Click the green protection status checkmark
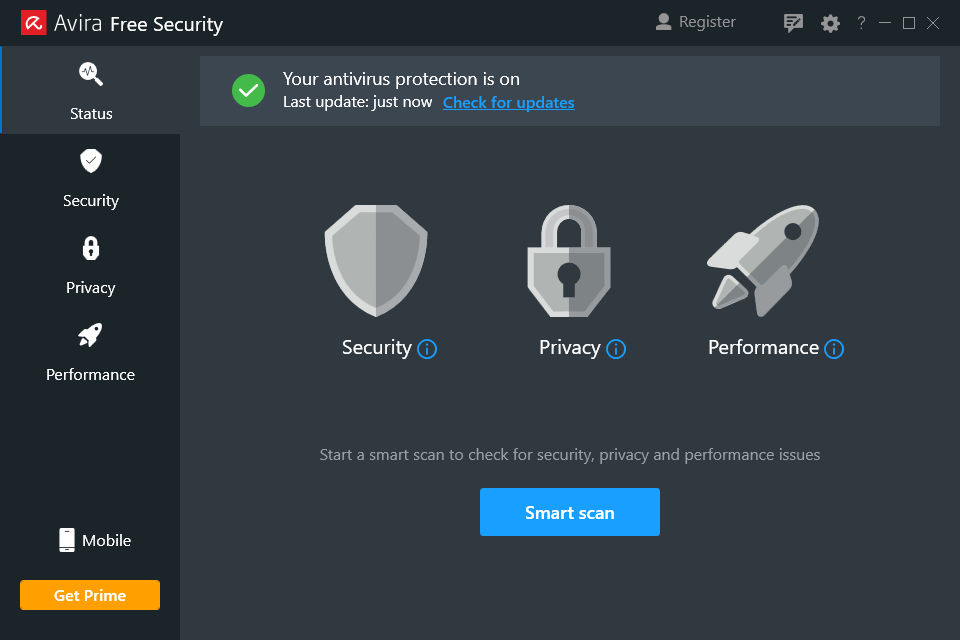Image resolution: width=960 pixels, height=640 pixels. point(248,90)
